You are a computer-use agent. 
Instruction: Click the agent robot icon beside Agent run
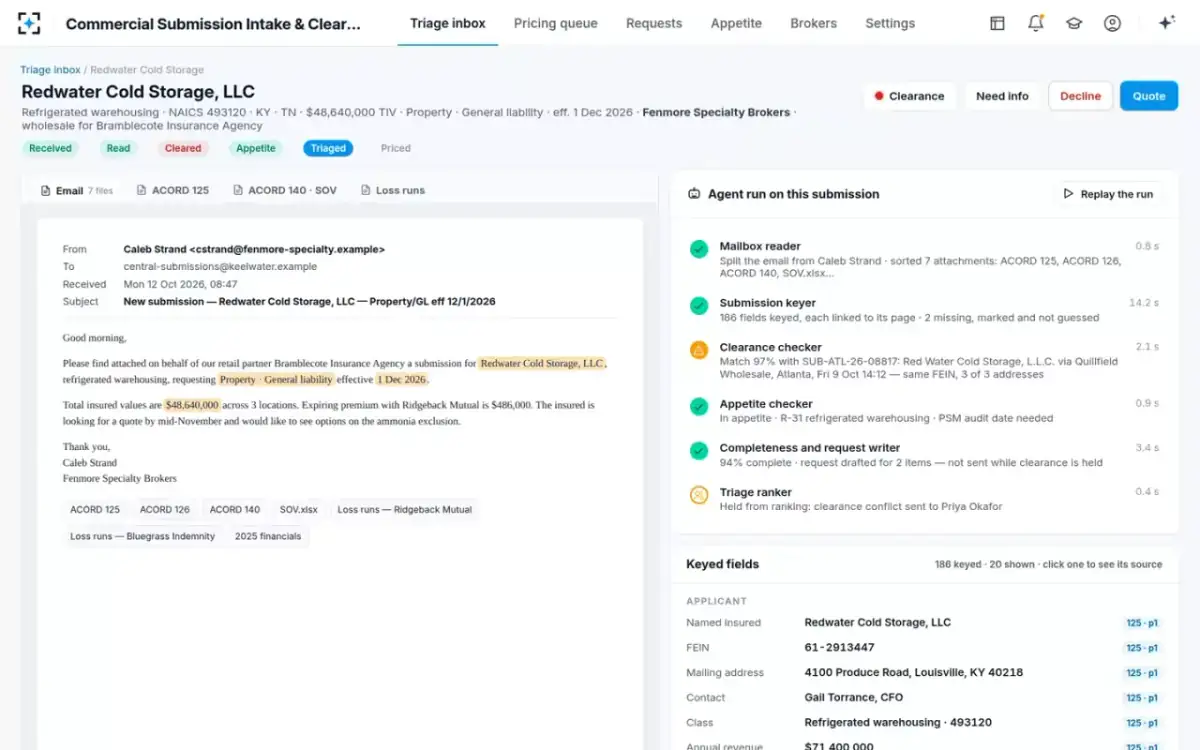pos(694,194)
